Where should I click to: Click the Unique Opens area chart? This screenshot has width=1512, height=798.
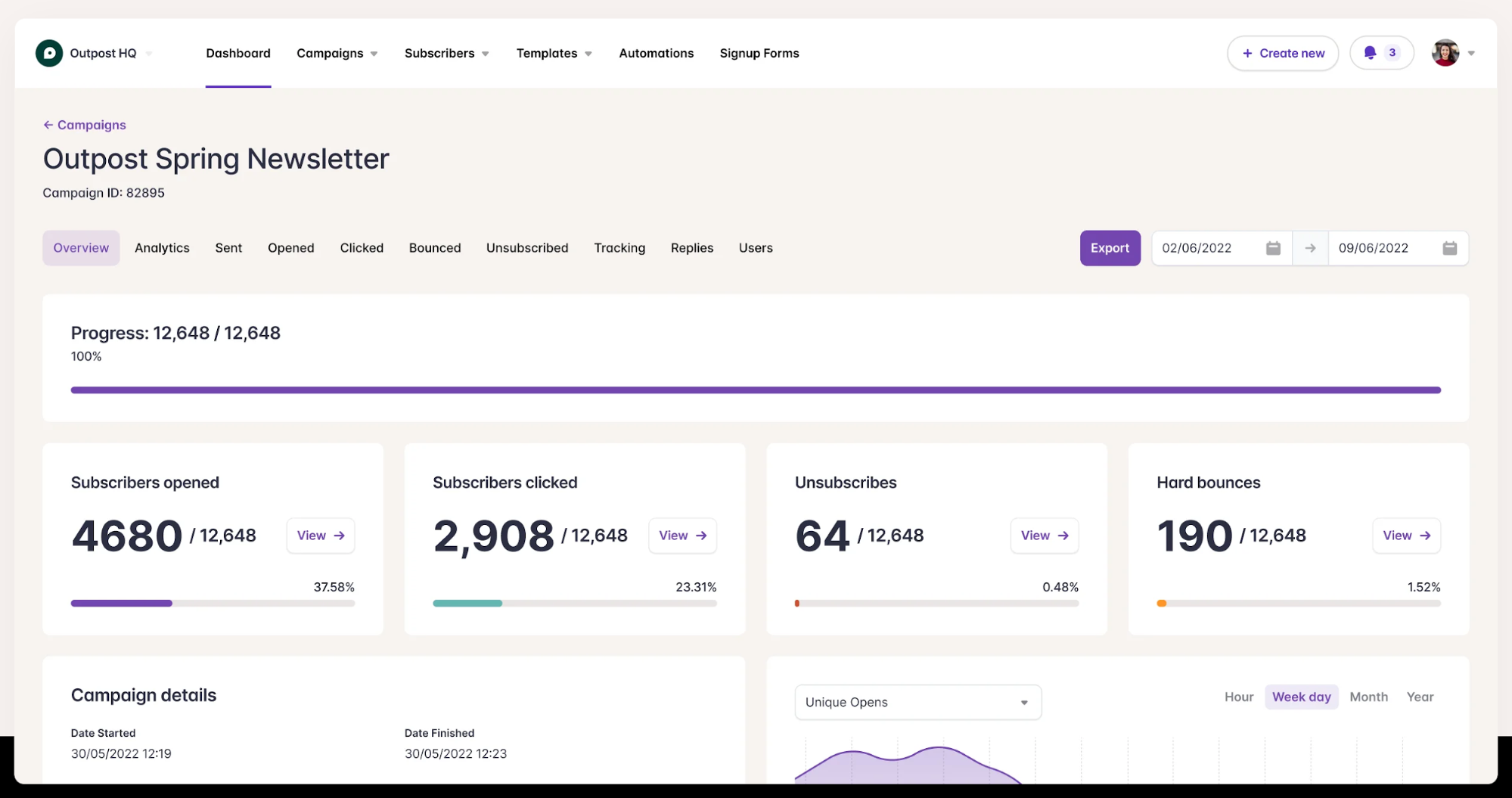(x=908, y=764)
